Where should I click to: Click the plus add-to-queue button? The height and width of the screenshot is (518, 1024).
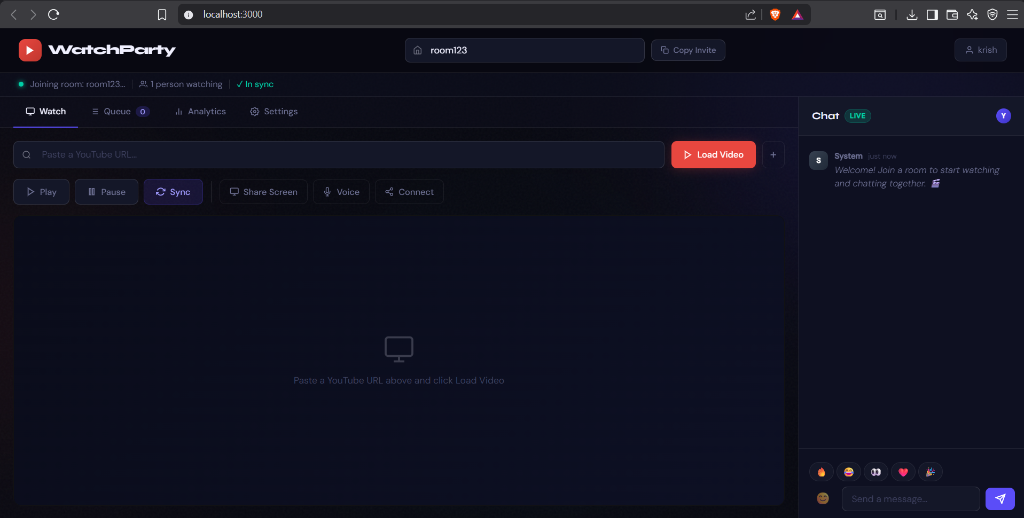773,155
